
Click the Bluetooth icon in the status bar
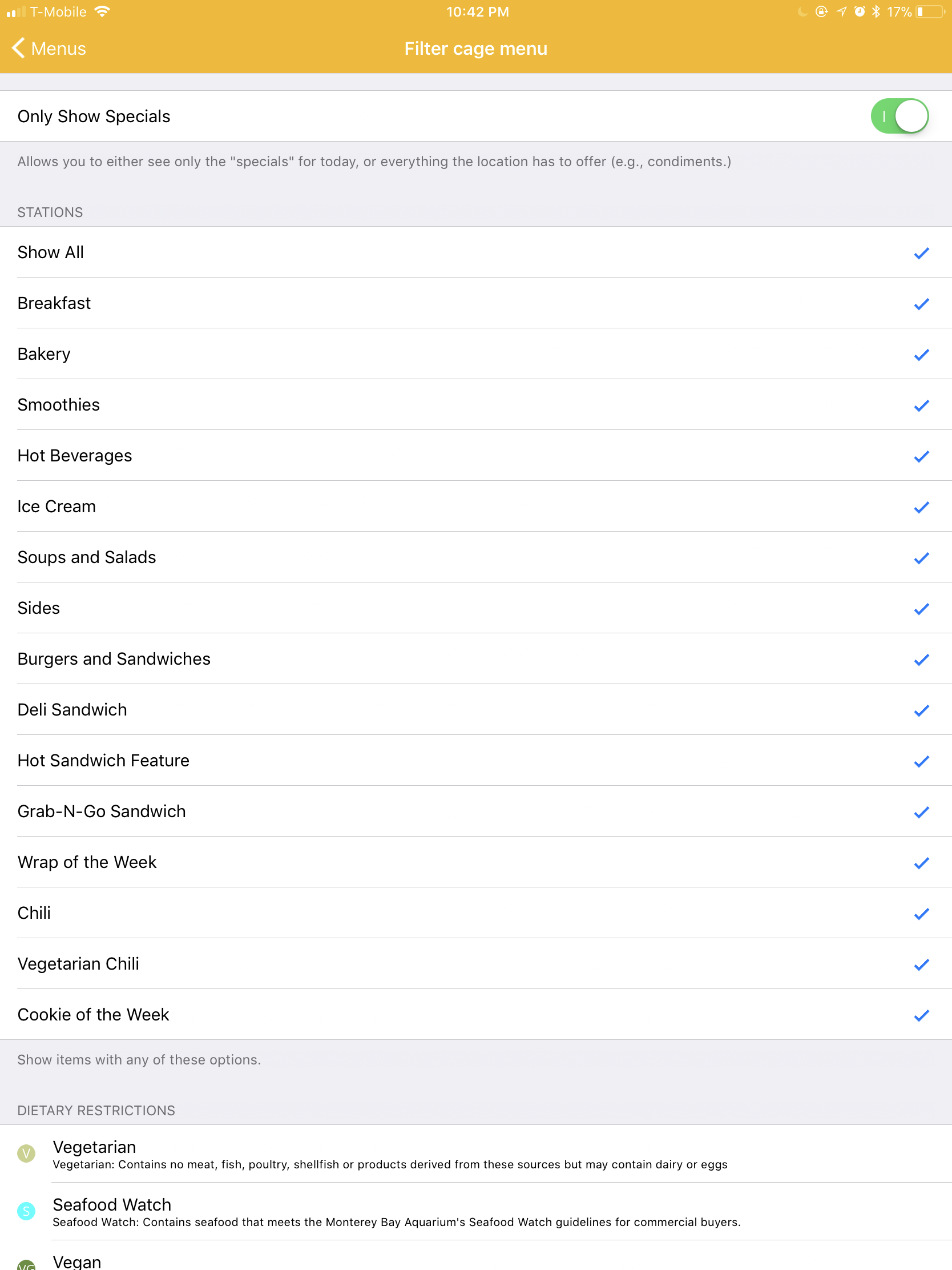click(876, 11)
